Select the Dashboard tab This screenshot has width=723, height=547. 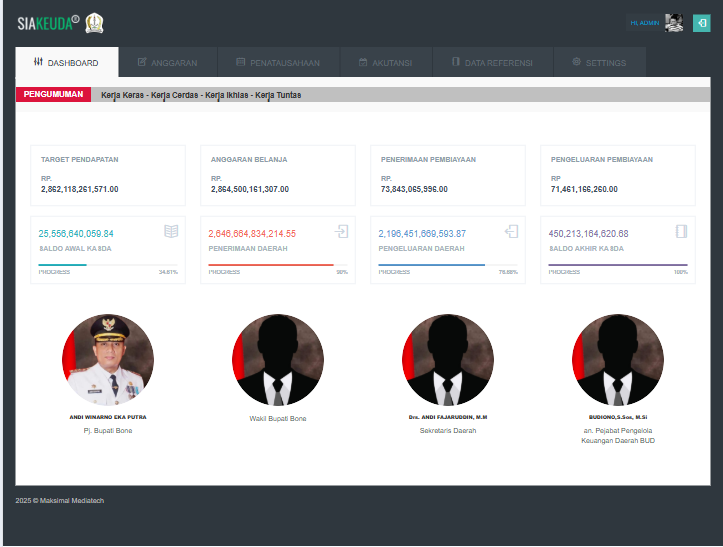pos(66,62)
